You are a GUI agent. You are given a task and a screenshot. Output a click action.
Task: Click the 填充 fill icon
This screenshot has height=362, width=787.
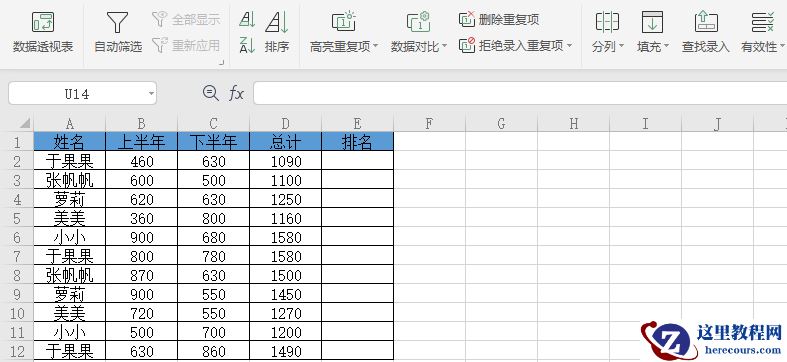pyautogui.click(x=652, y=23)
